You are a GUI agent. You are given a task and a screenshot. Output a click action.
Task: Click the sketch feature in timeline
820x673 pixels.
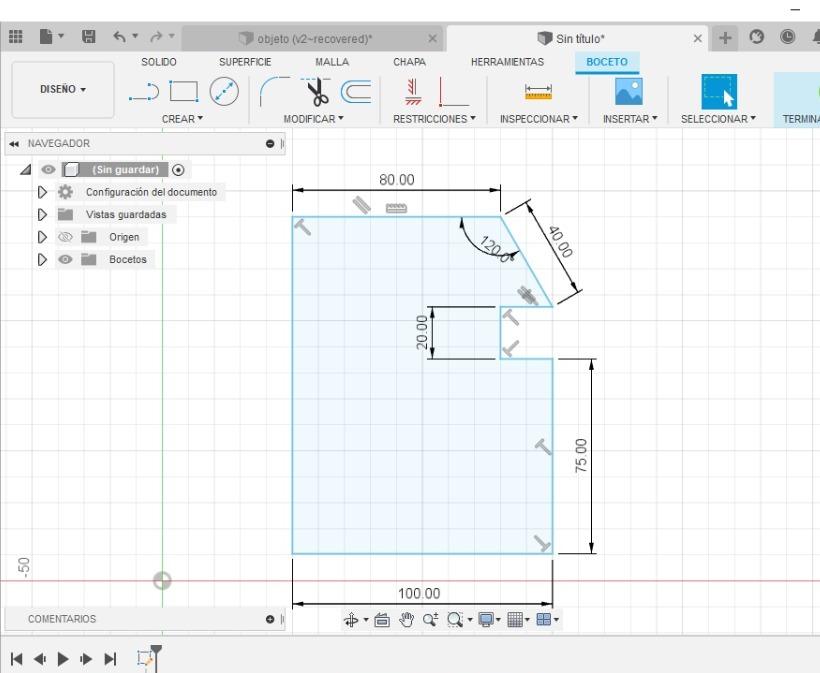point(146,658)
